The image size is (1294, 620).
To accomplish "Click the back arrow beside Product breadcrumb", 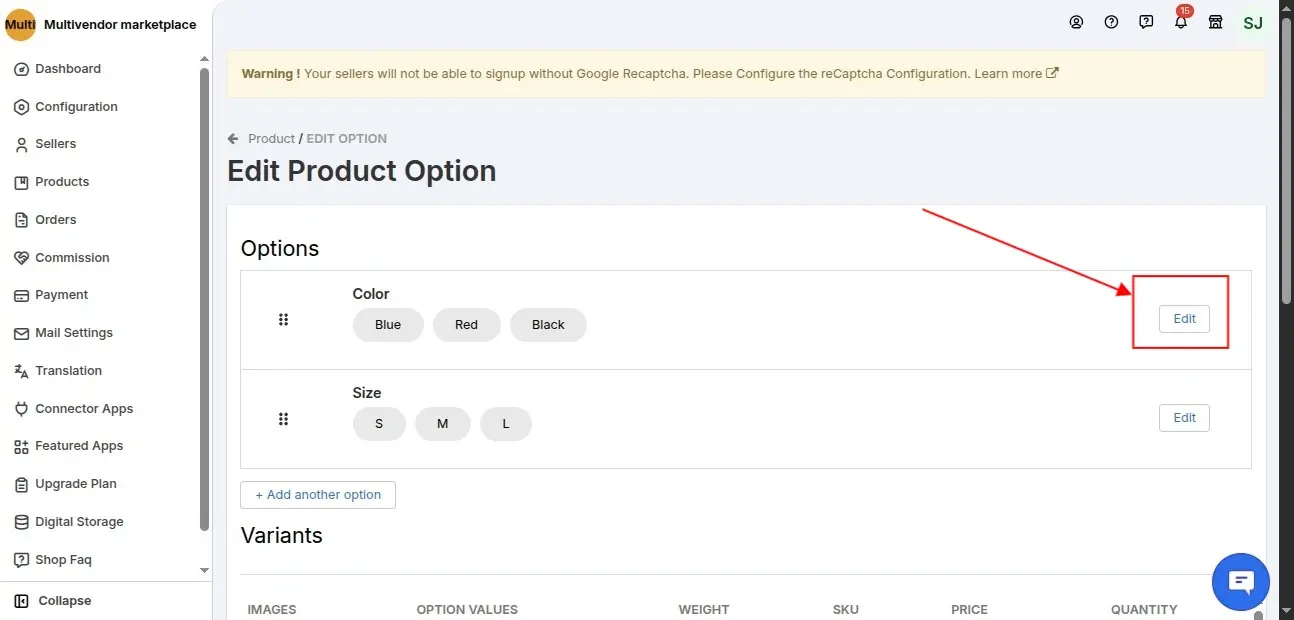I will coord(233,139).
